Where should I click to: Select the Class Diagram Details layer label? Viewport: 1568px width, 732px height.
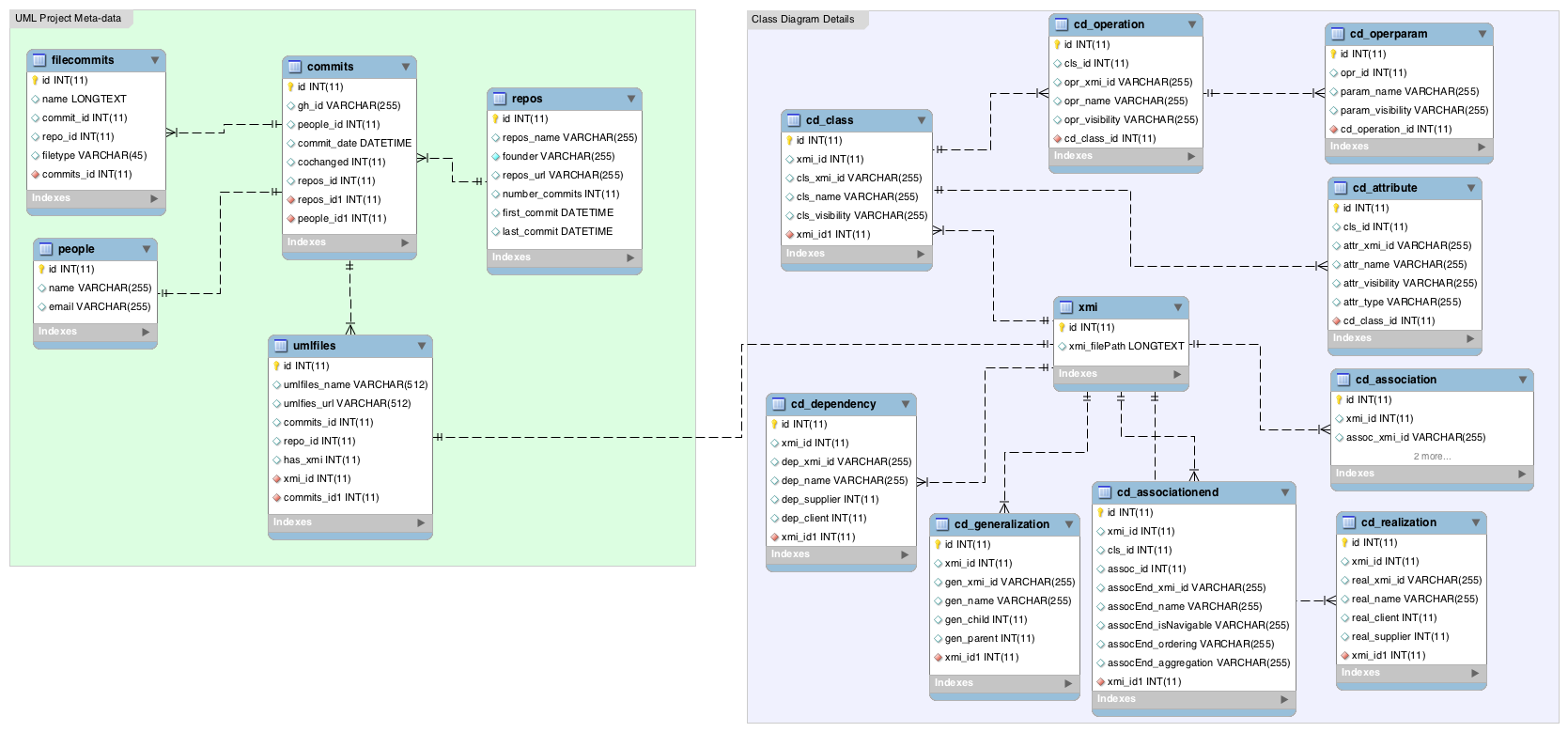tap(803, 19)
